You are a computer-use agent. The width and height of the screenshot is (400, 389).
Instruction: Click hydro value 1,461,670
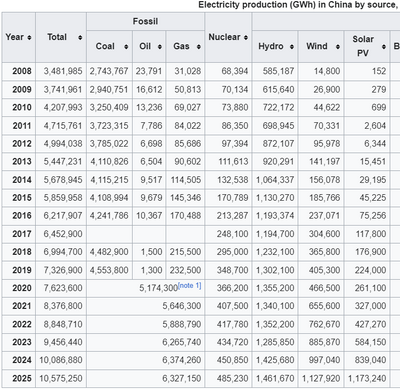275,379
